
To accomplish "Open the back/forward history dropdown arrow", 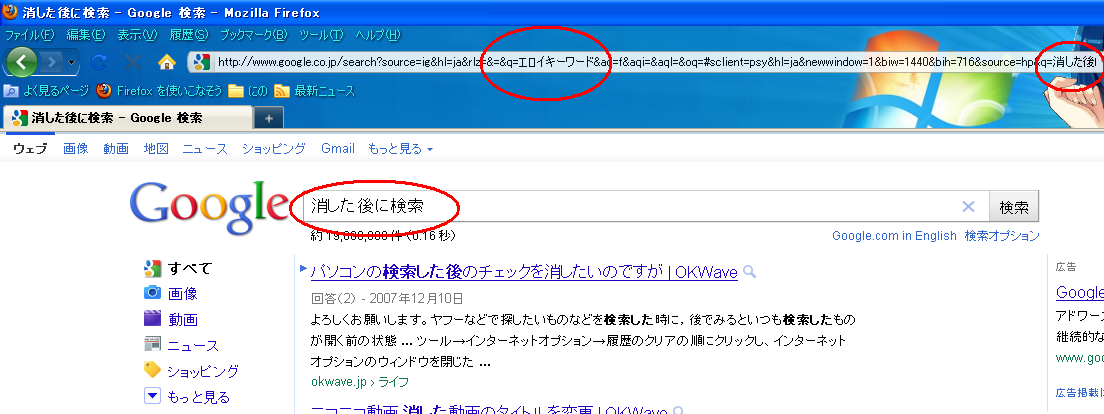I will (x=72, y=63).
